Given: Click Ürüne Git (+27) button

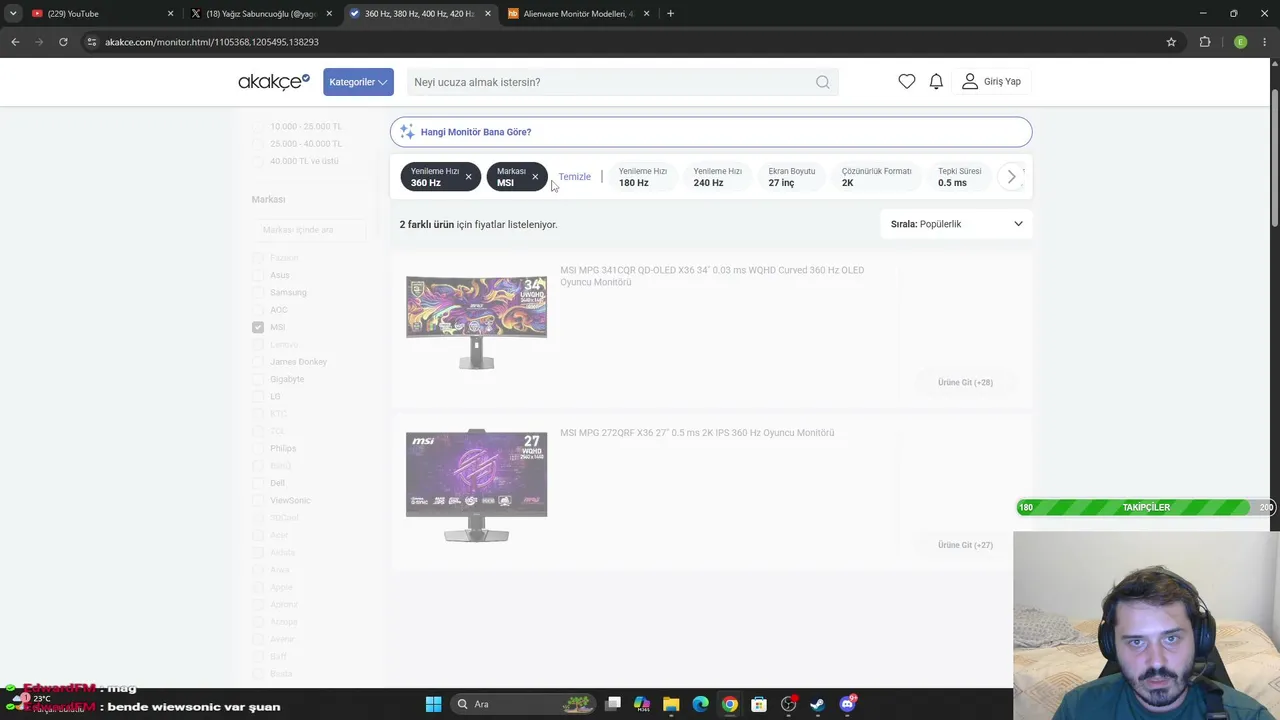Looking at the screenshot, I should coord(965,545).
